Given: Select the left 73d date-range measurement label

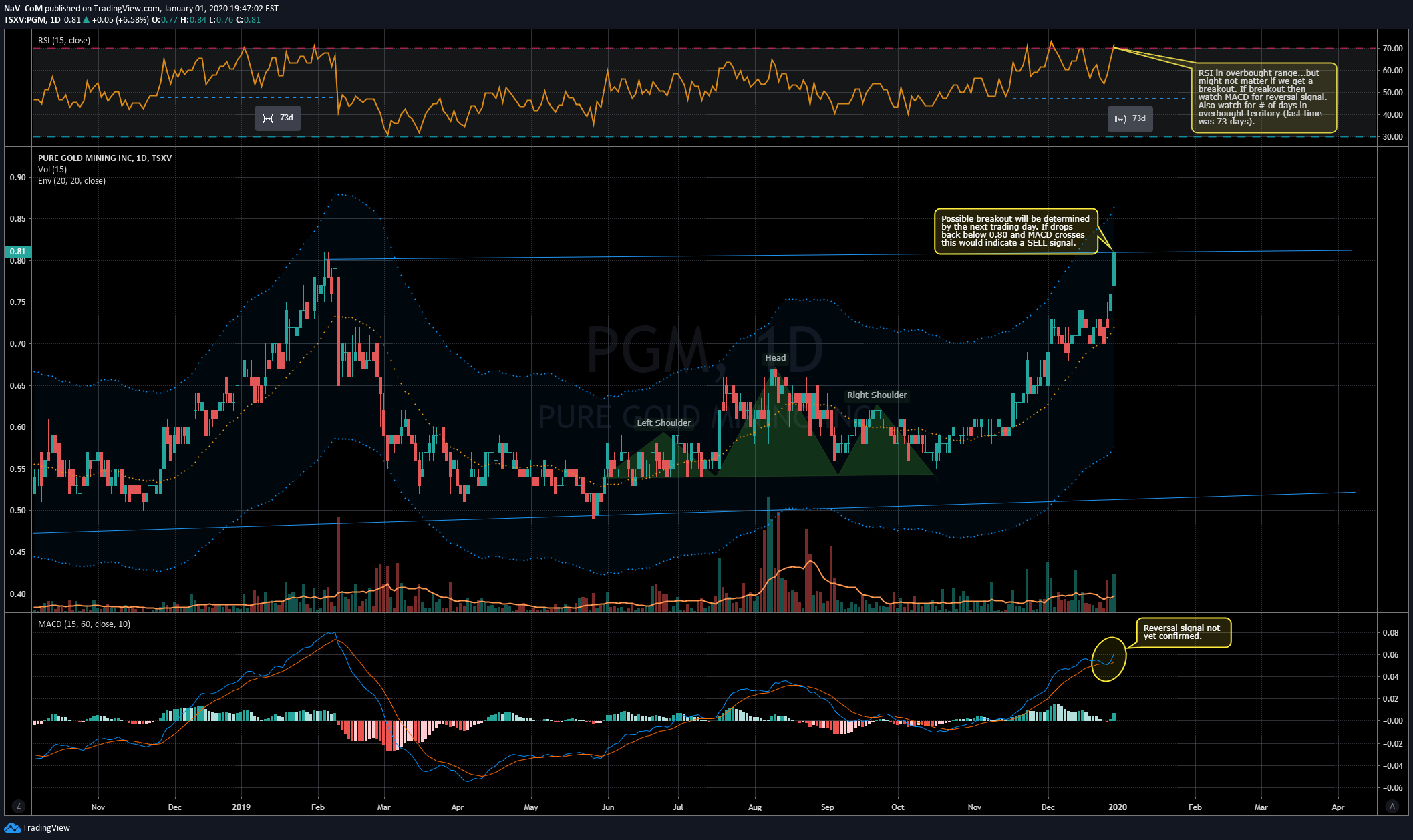Looking at the screenshot, I should click(x=278, y=118).
